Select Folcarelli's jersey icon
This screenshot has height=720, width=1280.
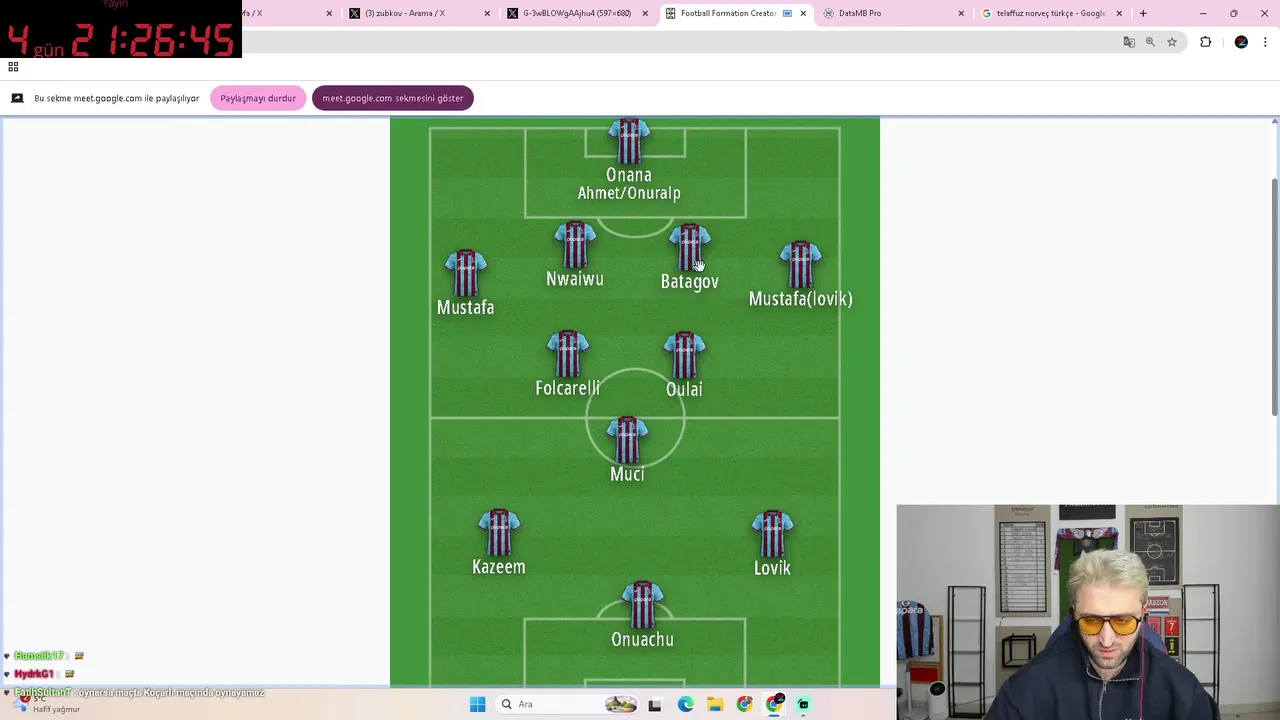(x=568, y=354)
